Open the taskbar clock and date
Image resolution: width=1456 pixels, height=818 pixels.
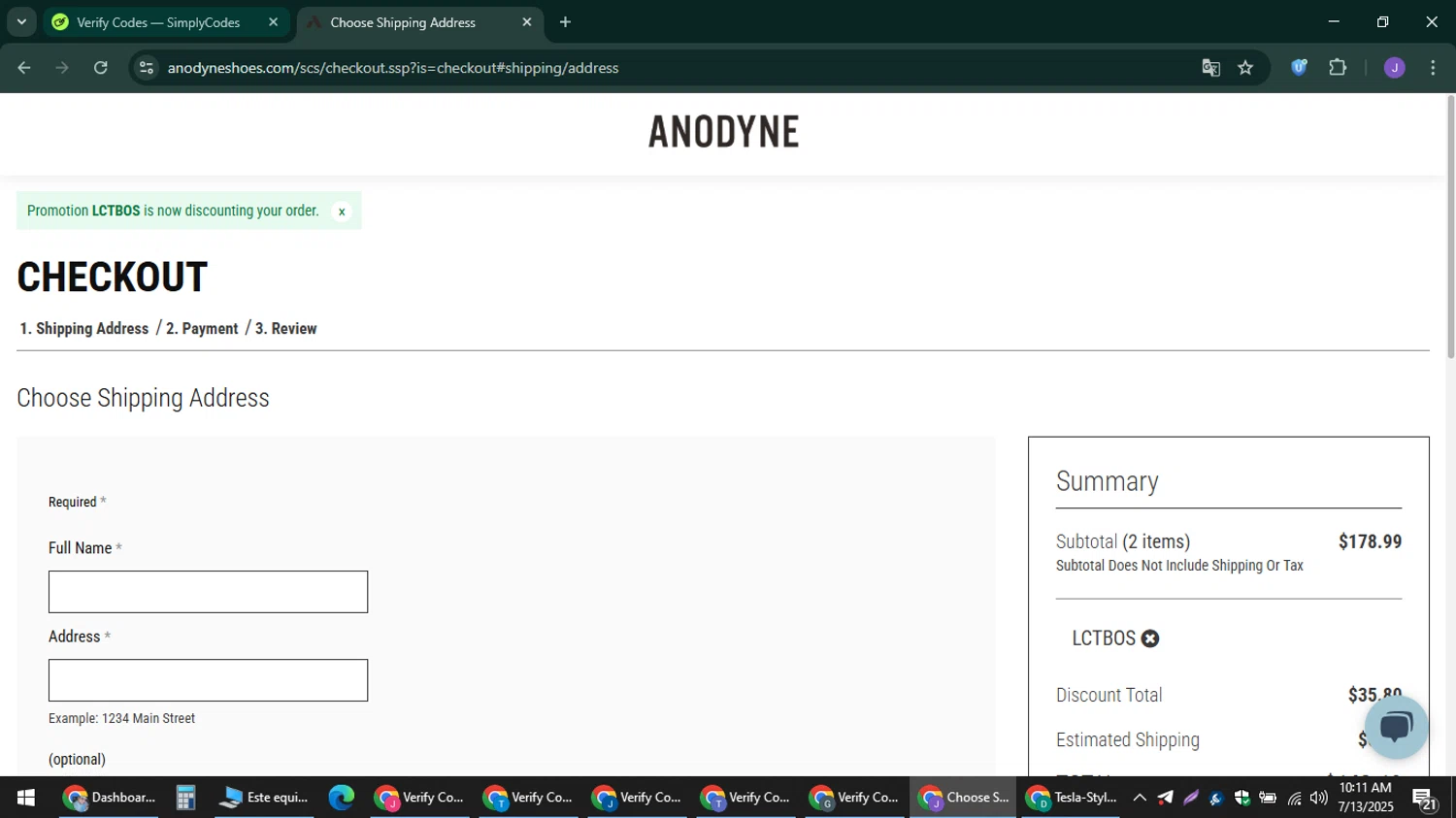(x=1366, y=798)
